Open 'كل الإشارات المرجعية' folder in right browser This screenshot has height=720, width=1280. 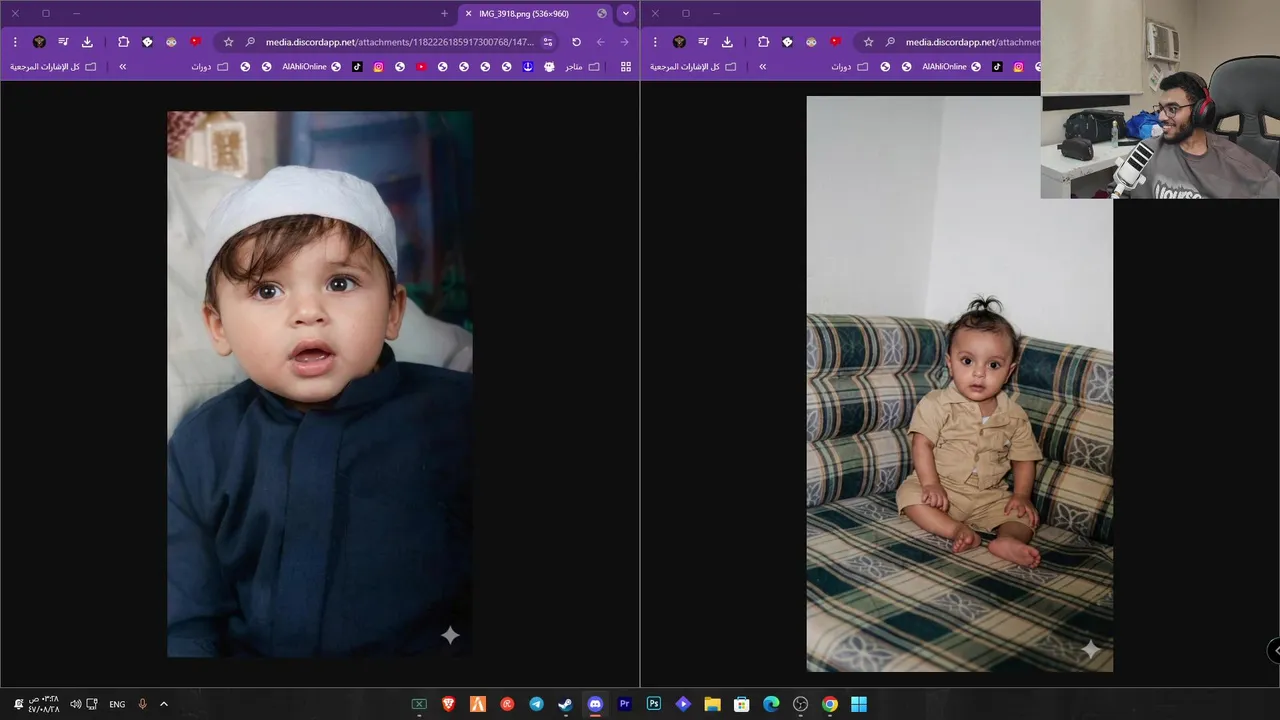tap(693, 66)
